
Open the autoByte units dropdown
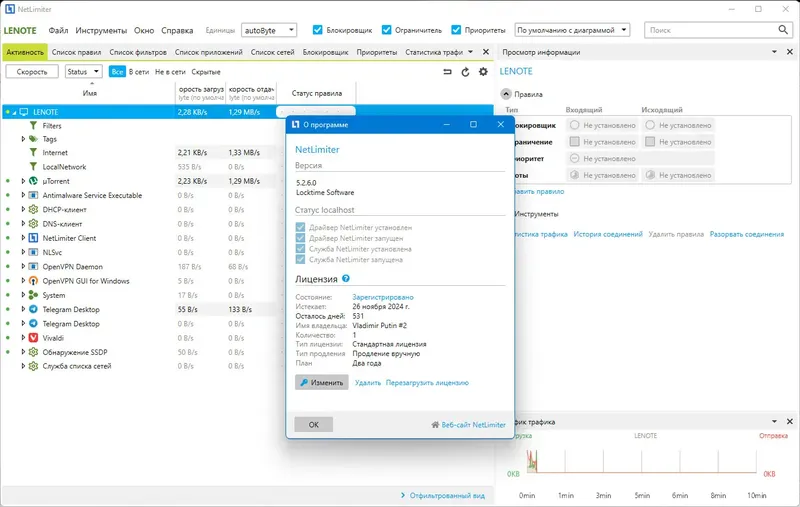pyautogui.click(x=269, y=30)
